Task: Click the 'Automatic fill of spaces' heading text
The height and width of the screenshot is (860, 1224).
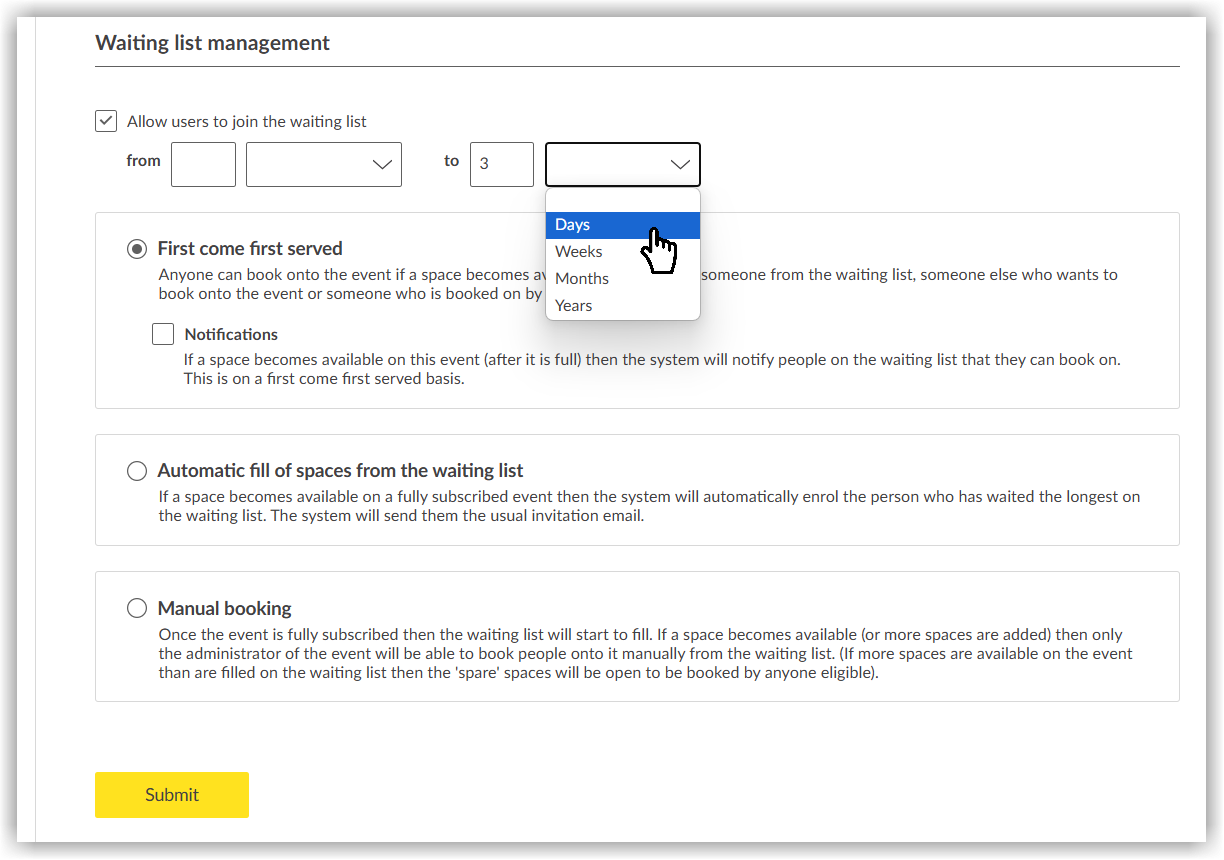Action: 340,471
